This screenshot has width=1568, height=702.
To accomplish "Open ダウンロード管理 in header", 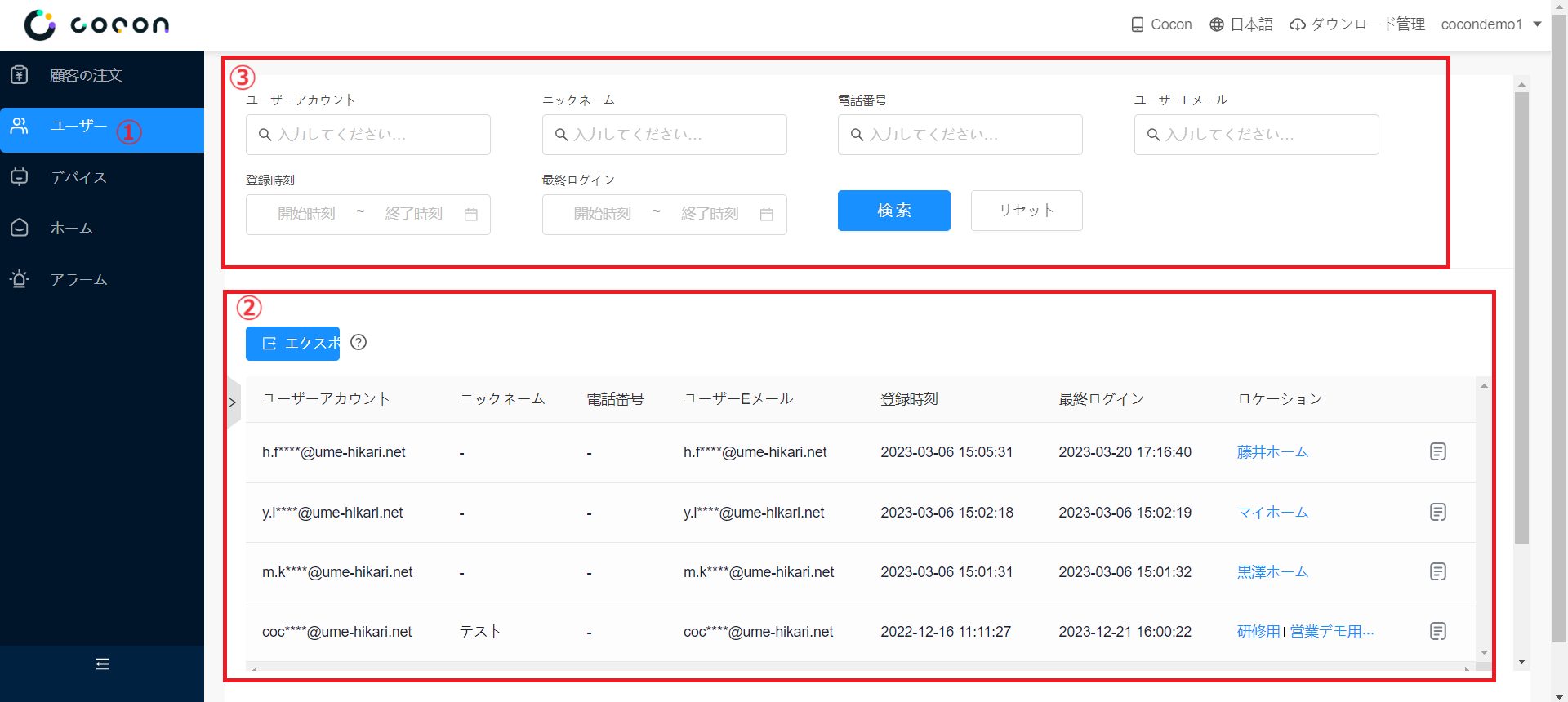I will pos(1357,24).
